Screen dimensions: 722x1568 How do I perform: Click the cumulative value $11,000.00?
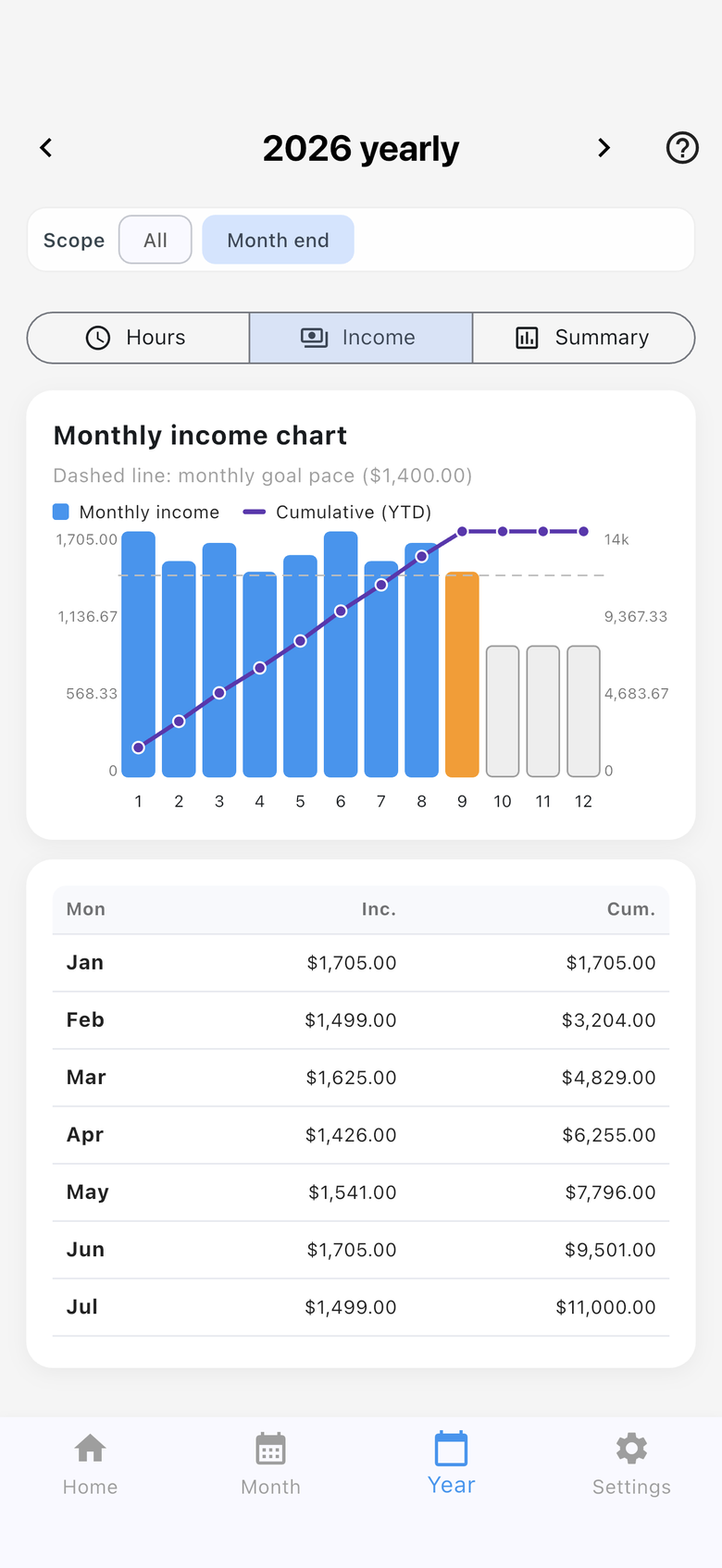pyautogui.click(x=606, y=1307)
